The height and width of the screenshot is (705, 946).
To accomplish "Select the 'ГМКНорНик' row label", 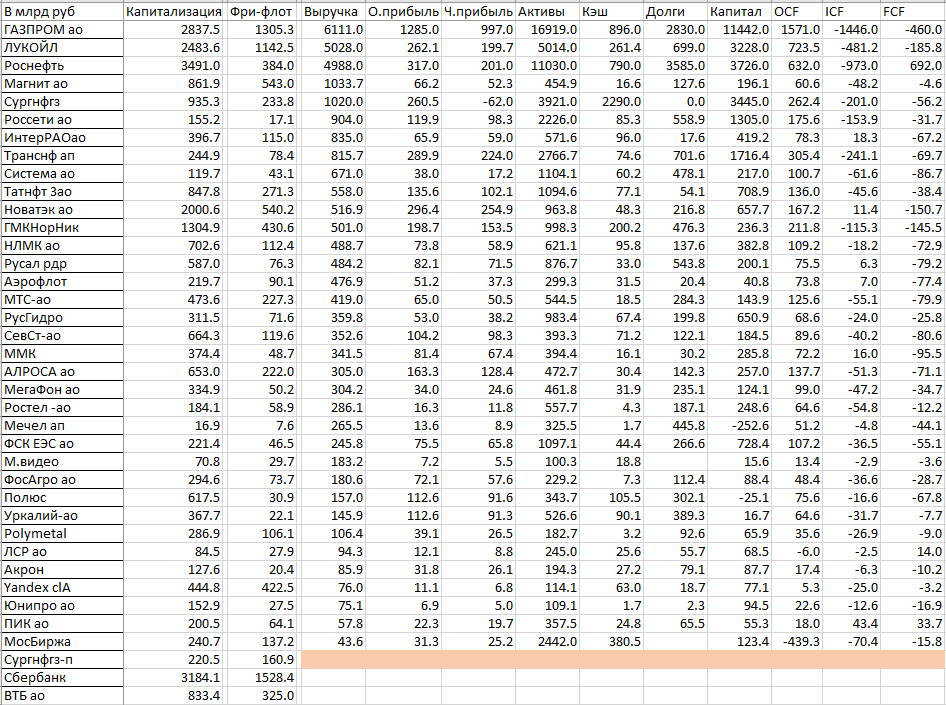I will point(62,228).
